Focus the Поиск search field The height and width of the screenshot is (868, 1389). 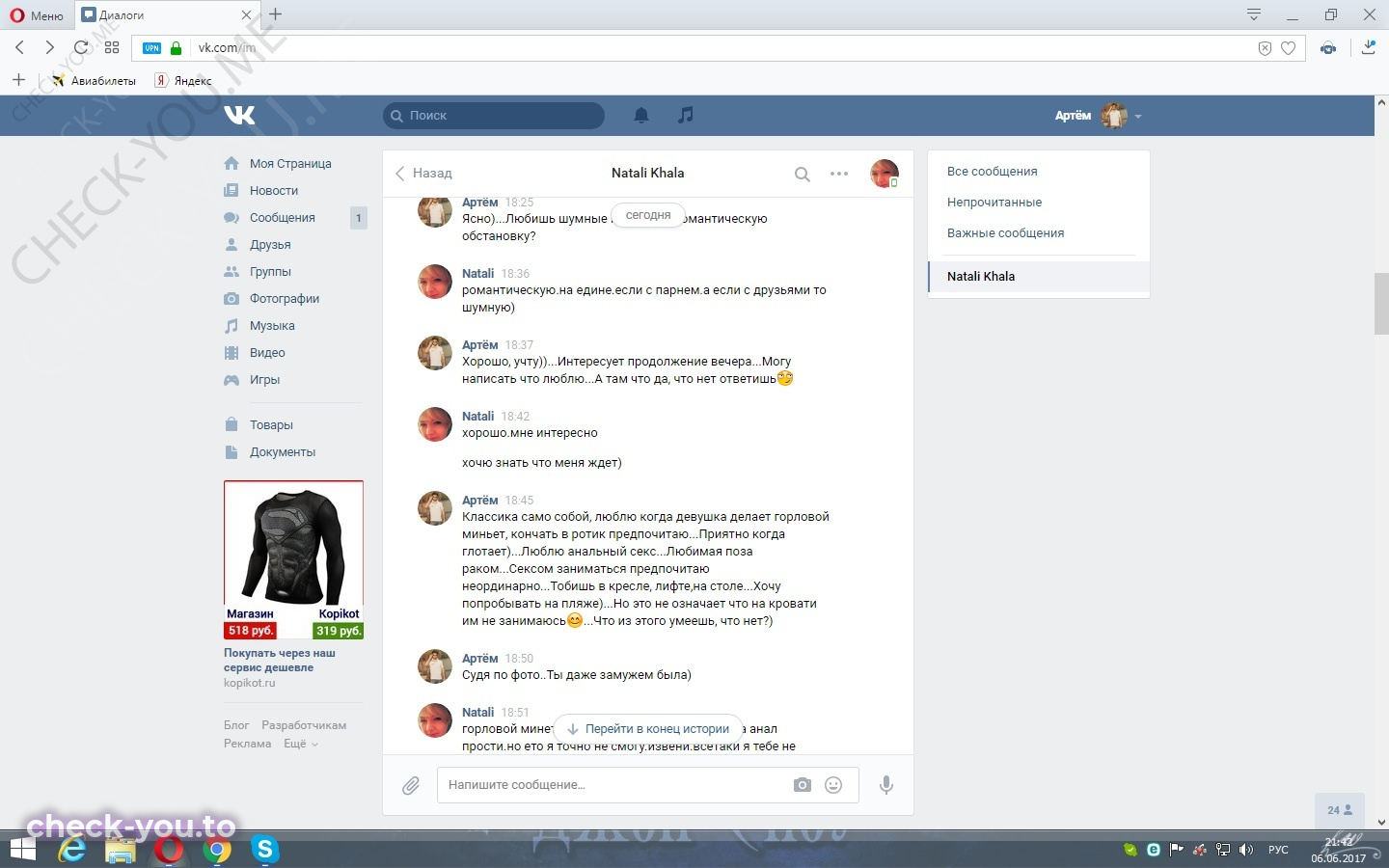[494, 116]
